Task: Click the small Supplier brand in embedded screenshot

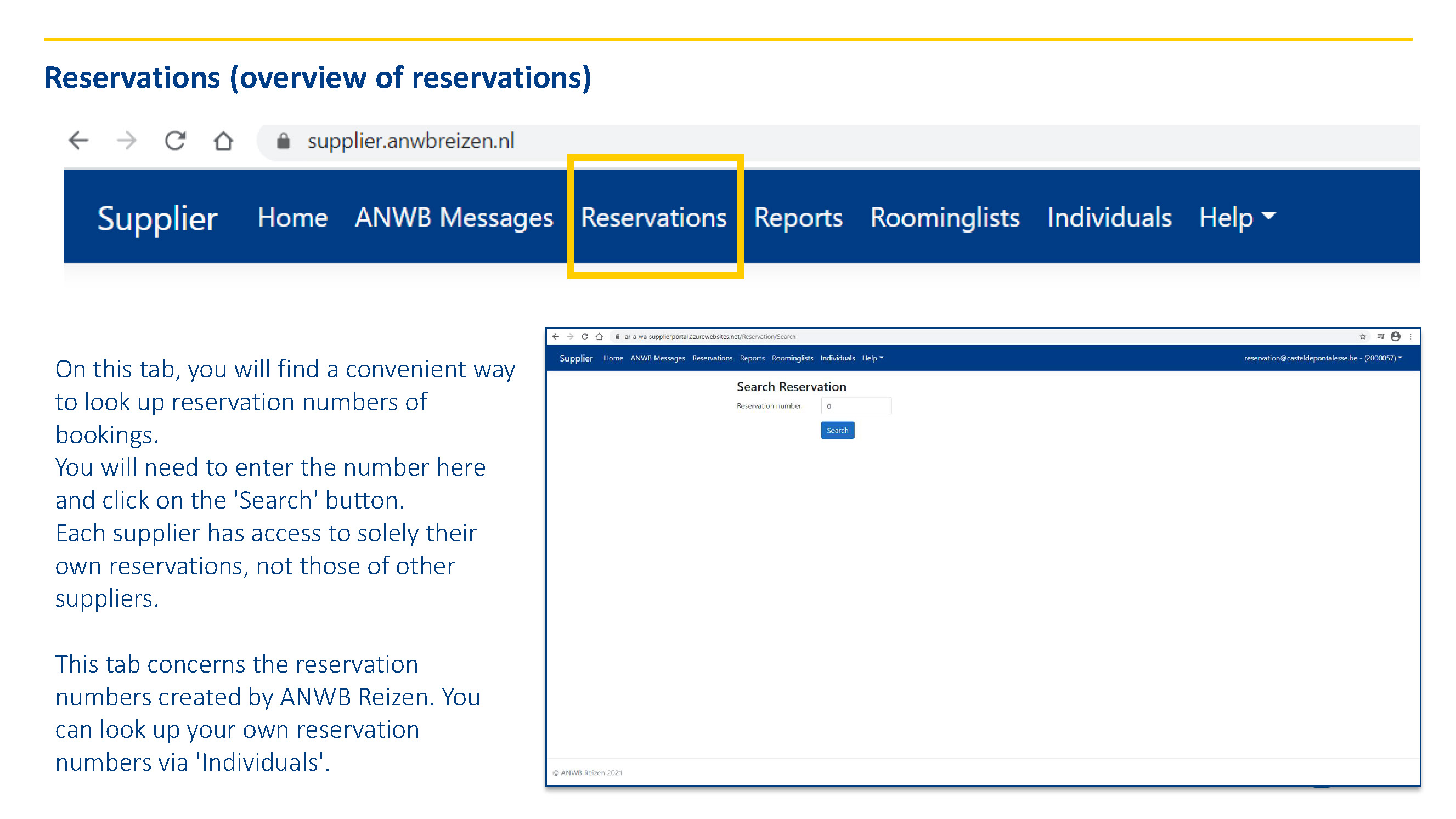Action: click(x=576, y=358)
